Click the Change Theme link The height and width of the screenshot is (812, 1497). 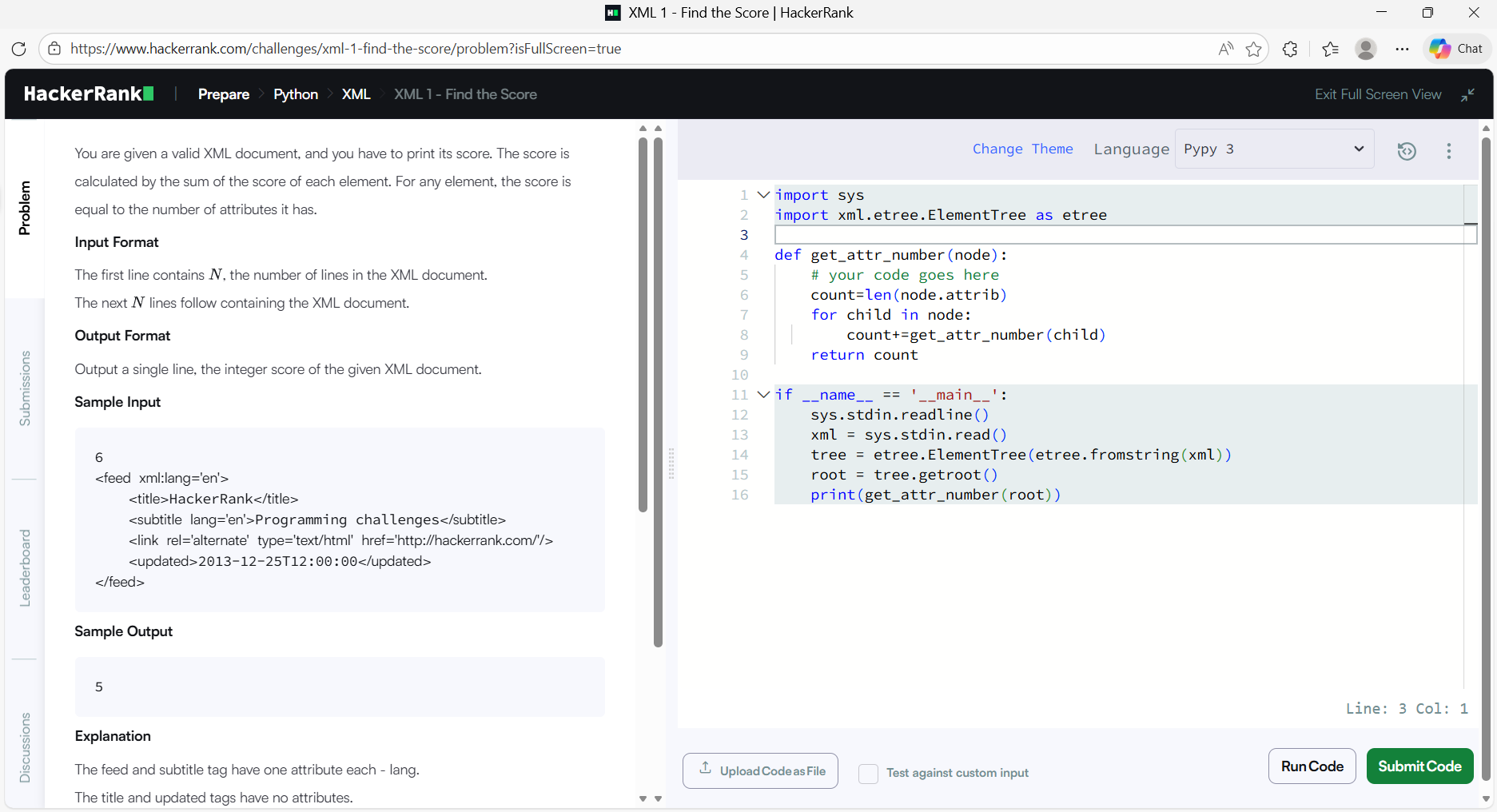(x=1022, y=149)
